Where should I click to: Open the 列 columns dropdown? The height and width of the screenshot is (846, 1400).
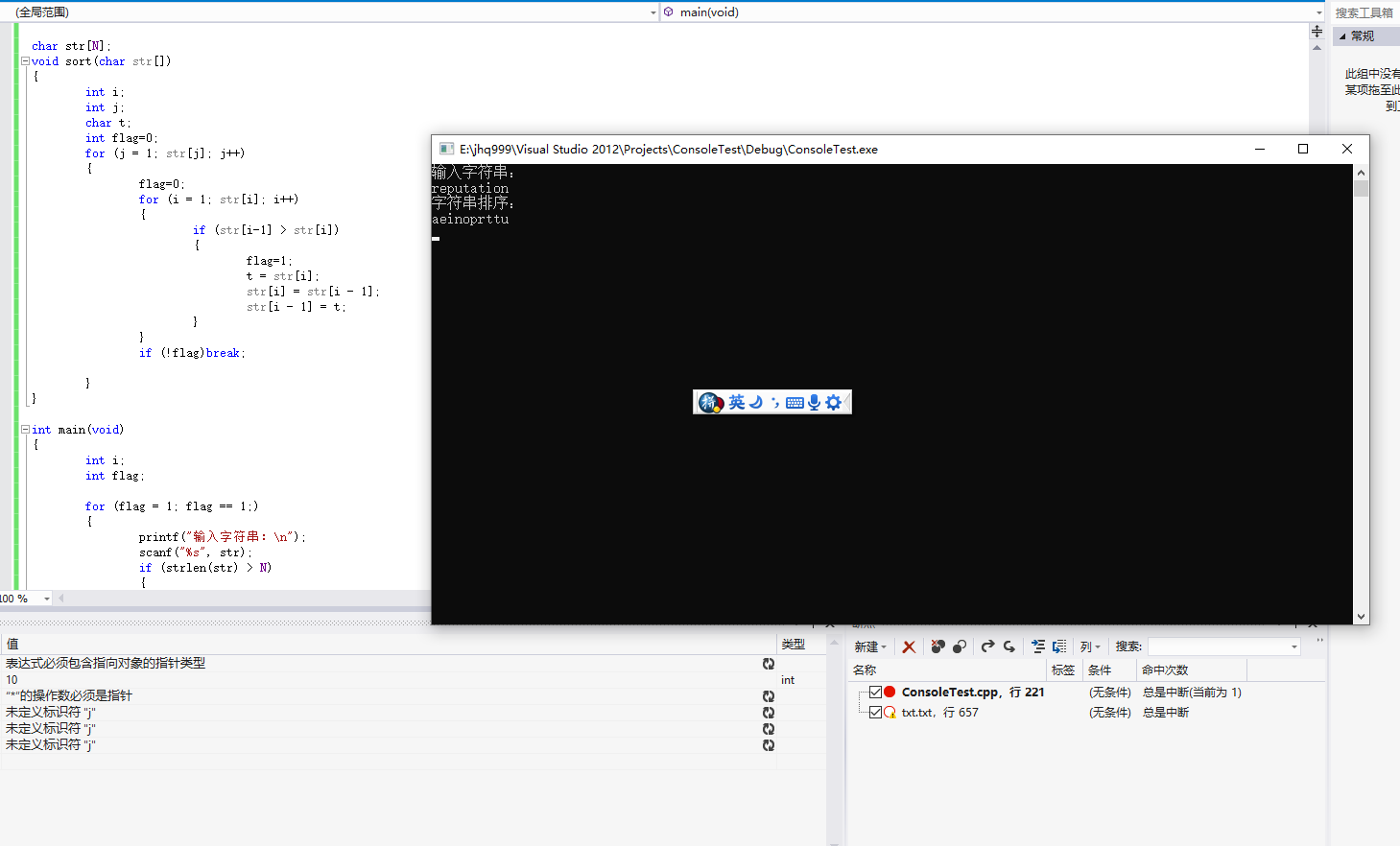coord(1090,646)
